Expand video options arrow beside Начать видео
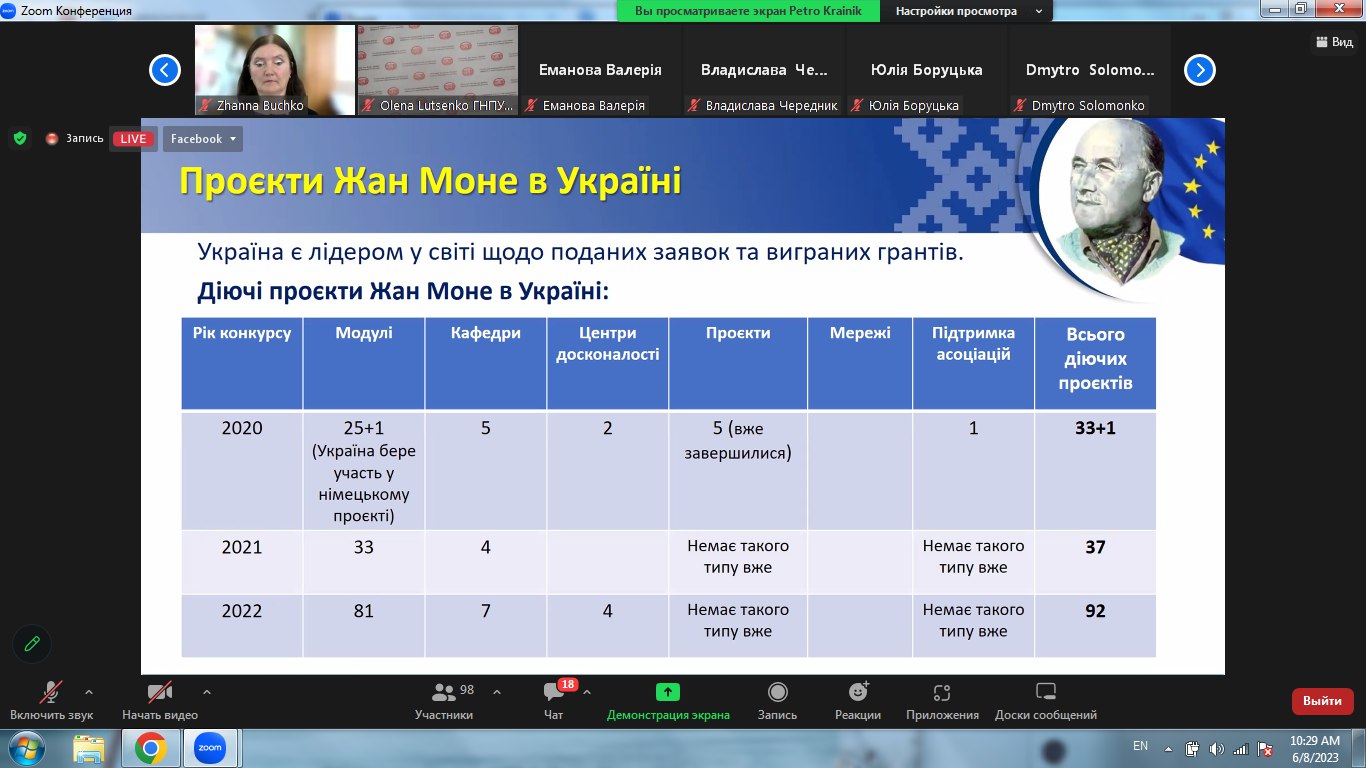Viewport: 1366px width, 768px height. coord(207,692)
